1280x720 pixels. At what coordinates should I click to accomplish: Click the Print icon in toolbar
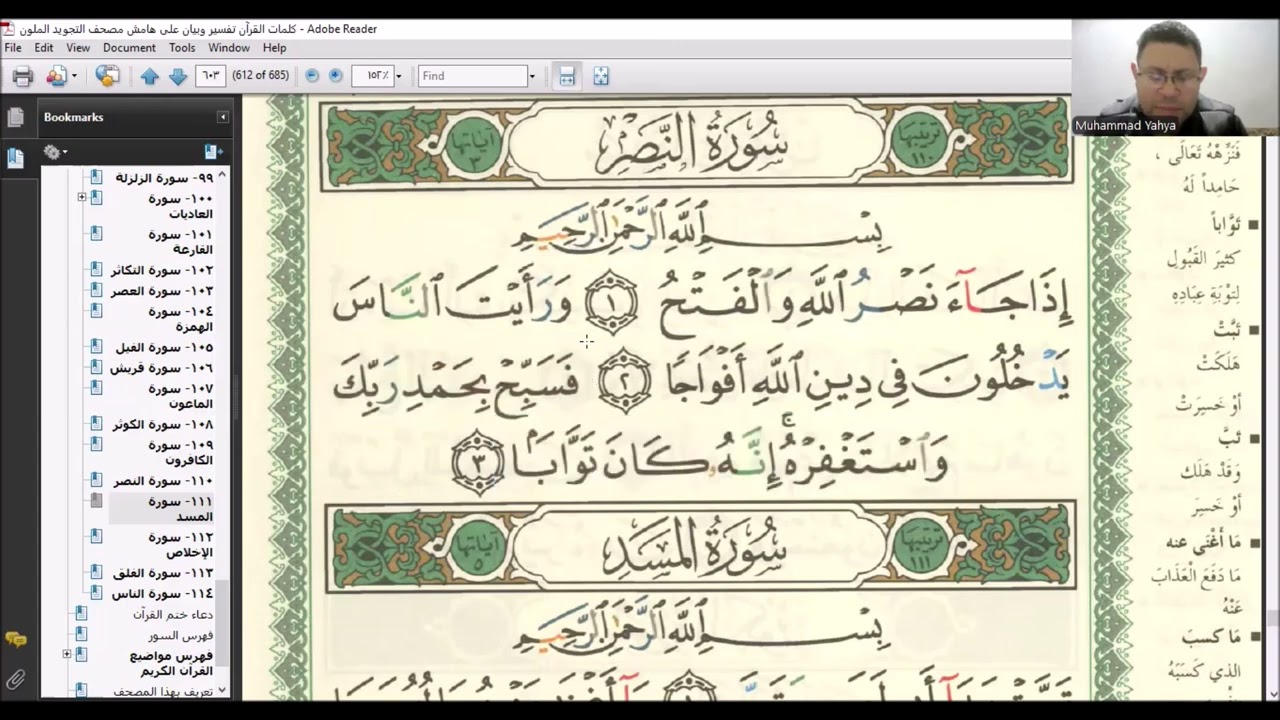pos(23,76)
